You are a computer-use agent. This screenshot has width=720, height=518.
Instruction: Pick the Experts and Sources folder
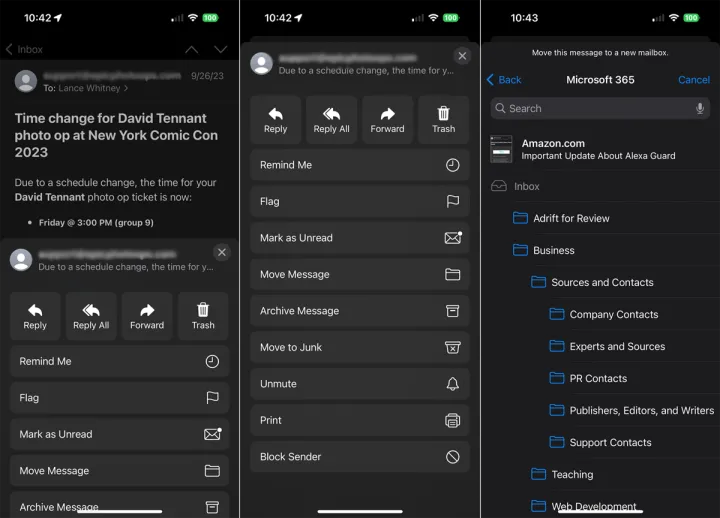click(617, 346)
